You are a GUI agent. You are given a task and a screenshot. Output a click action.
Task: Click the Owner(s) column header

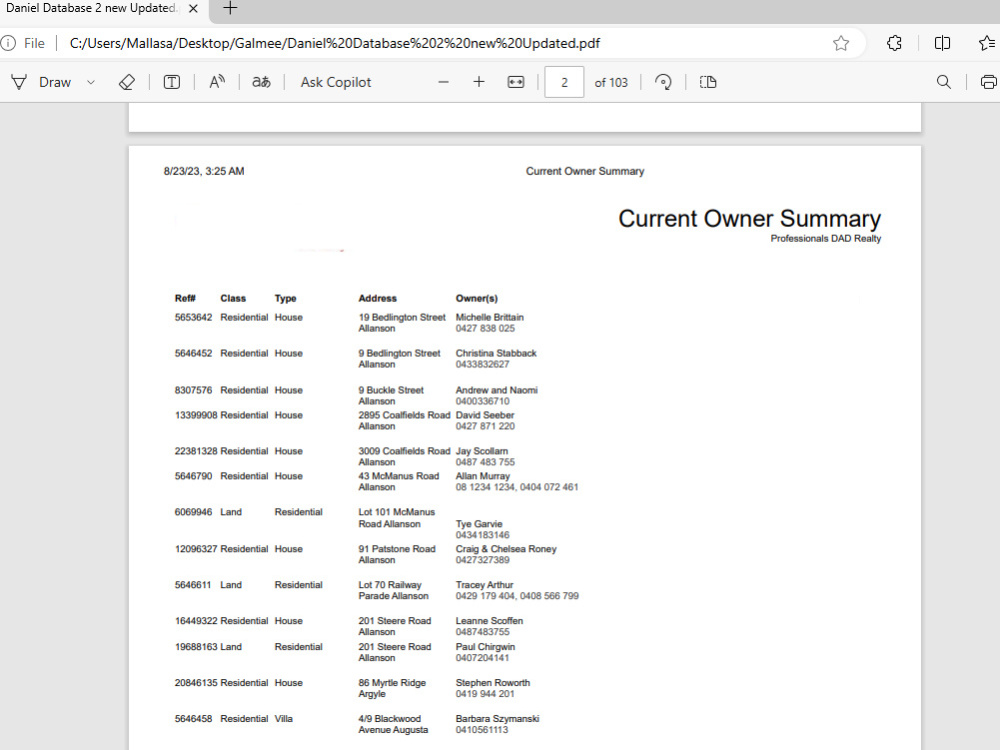pos(476,298)
